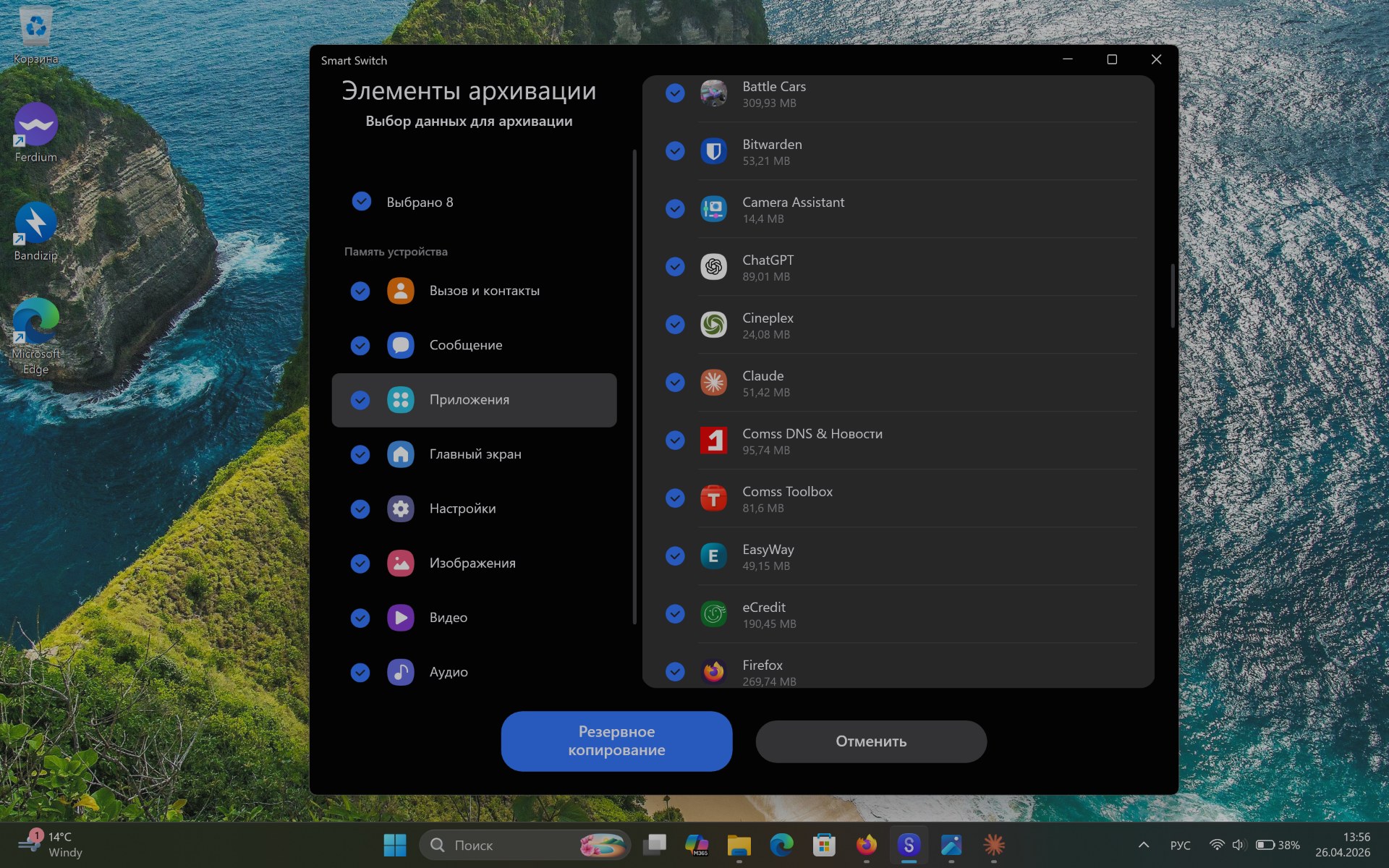Show hidden system tray icons chevron
1389x868 pixels.
[1144, 845]
